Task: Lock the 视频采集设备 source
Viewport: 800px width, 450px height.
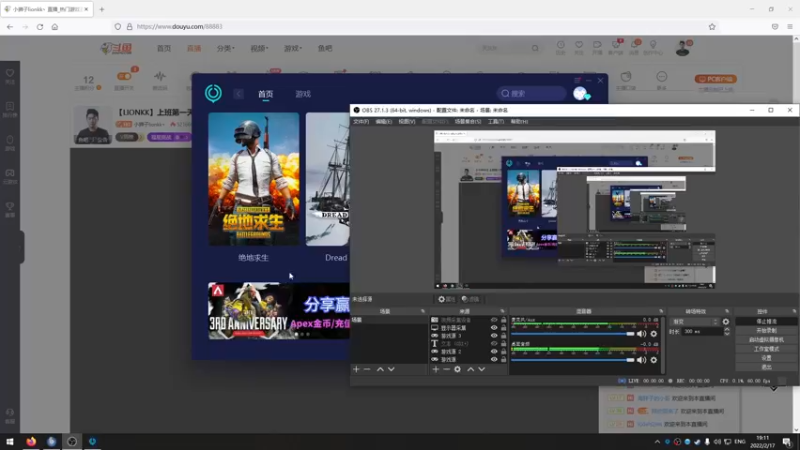Action: pyautogui.click(x=504, y=320)
